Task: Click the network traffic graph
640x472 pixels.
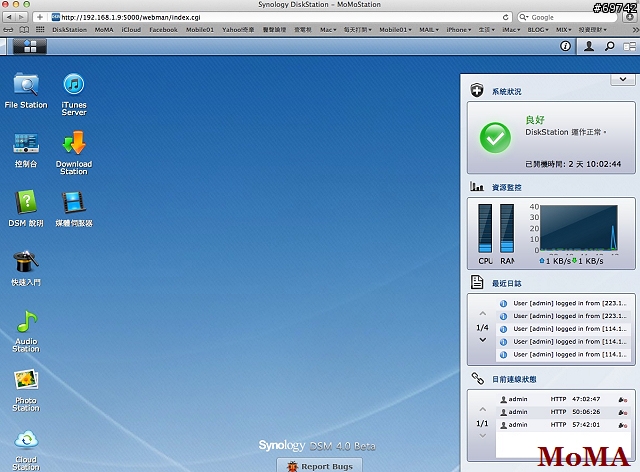Action: pos(579,228)
